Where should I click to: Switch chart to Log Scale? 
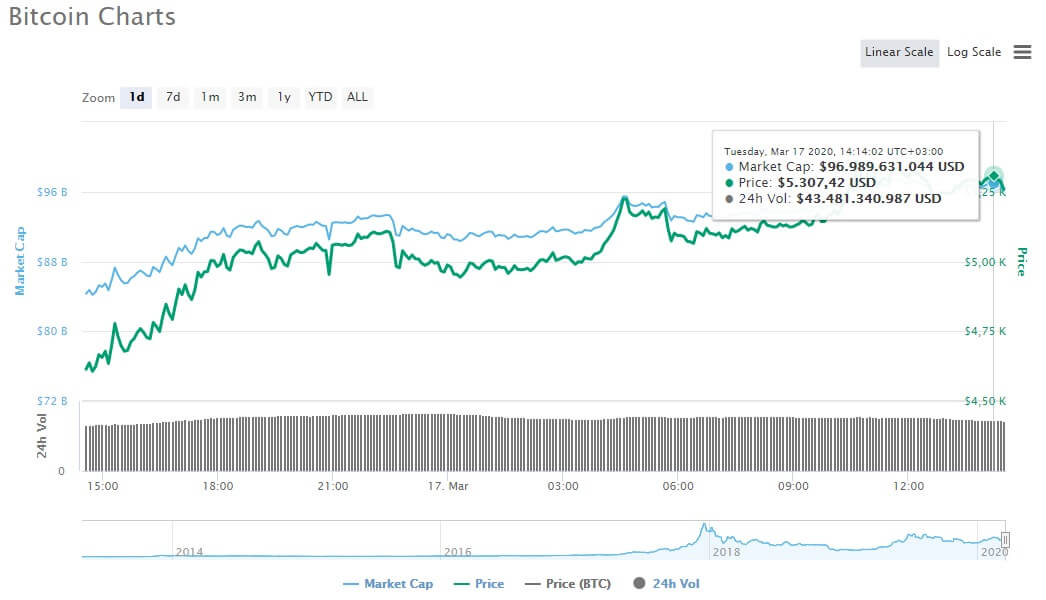coord(974,52)
